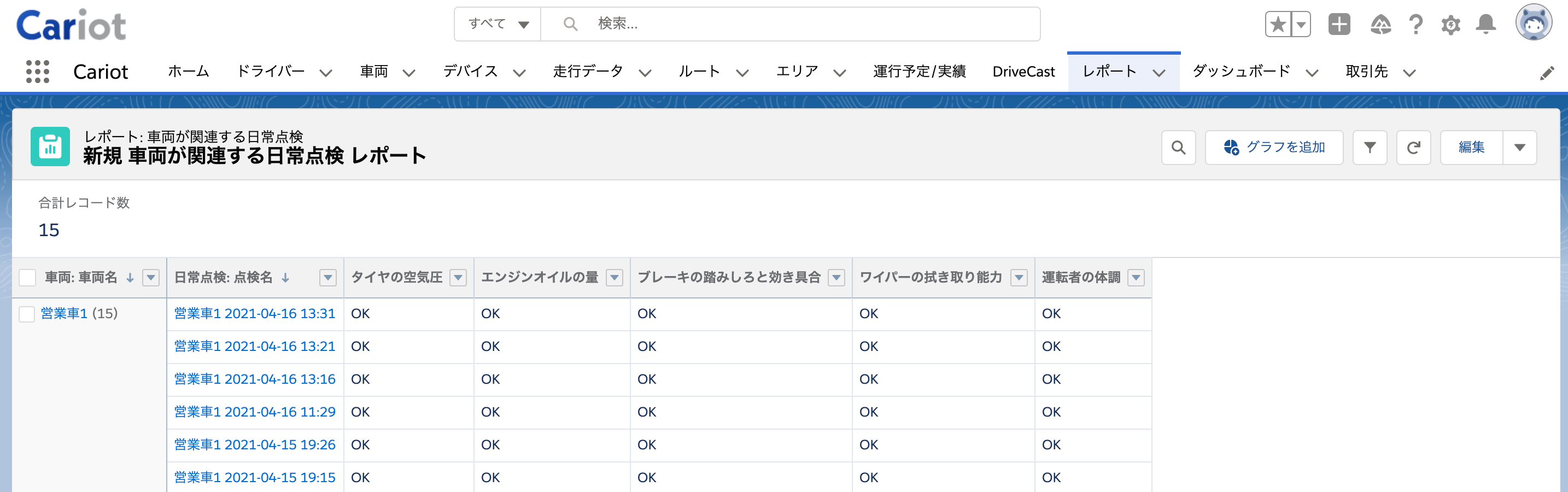Click the search magnifier in global search
This screenshot has height=492, width=1568.
(570, 25)
